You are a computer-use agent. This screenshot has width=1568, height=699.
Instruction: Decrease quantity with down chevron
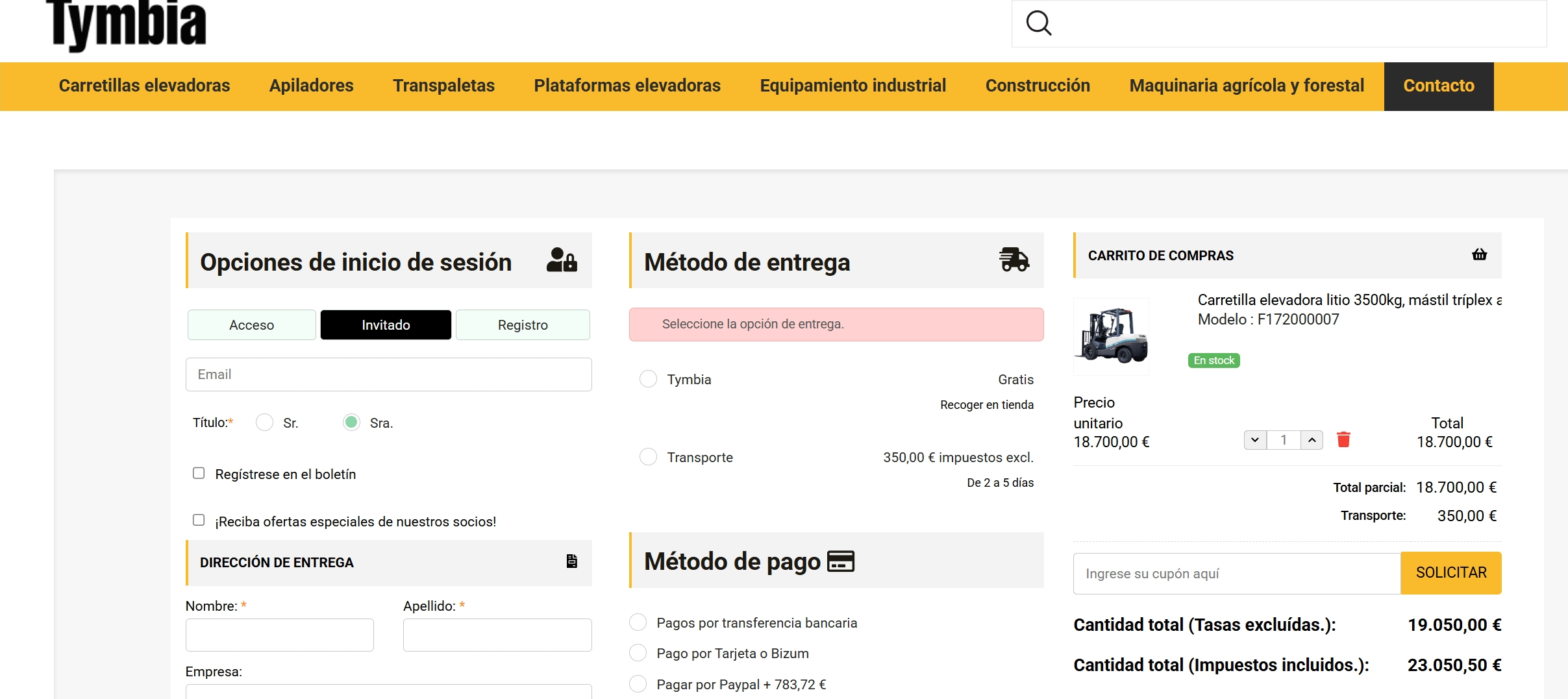[x=1255, y=440]
